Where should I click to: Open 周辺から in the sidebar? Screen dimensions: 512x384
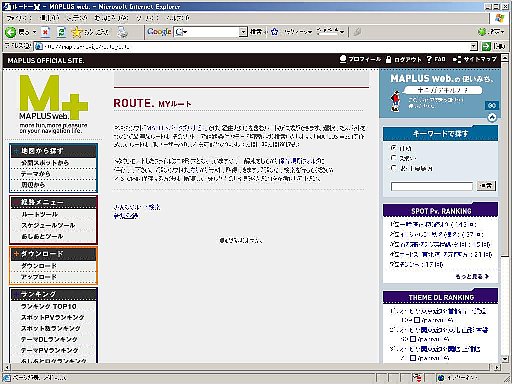pyautogui.click(x=33, y=185)
